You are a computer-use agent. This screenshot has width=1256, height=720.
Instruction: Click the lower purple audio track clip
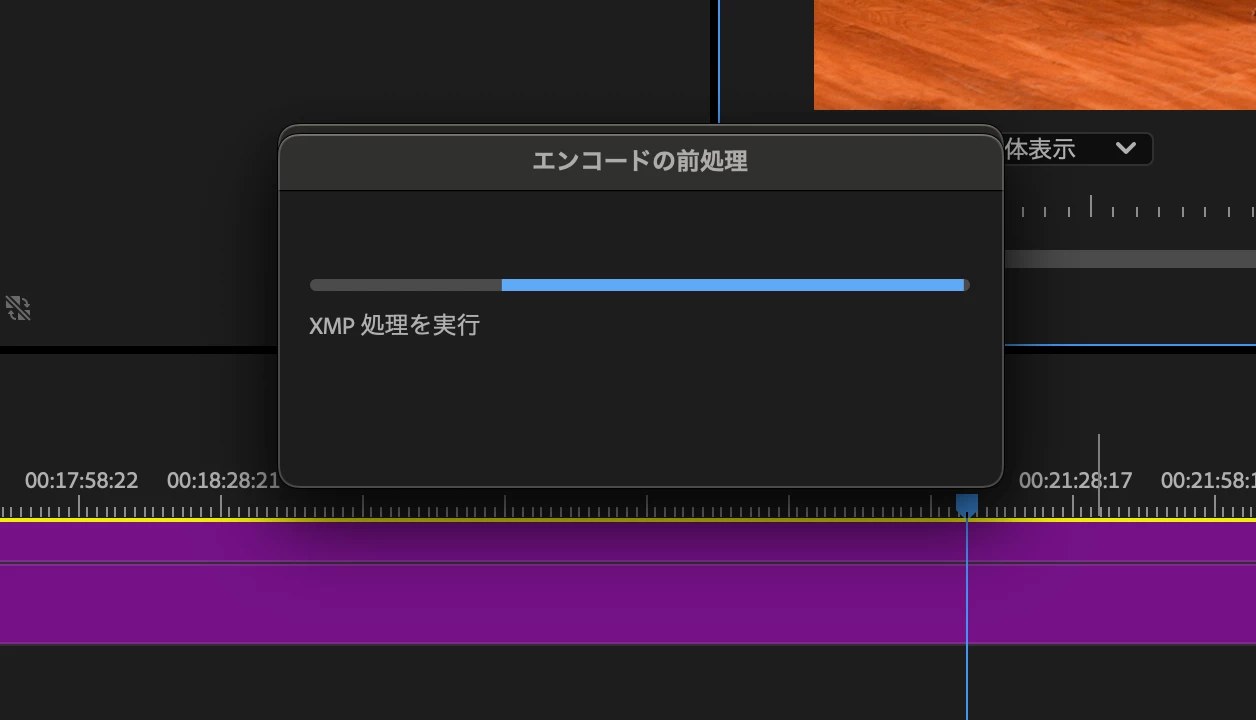pyautogui.click(x=628, y=604)
